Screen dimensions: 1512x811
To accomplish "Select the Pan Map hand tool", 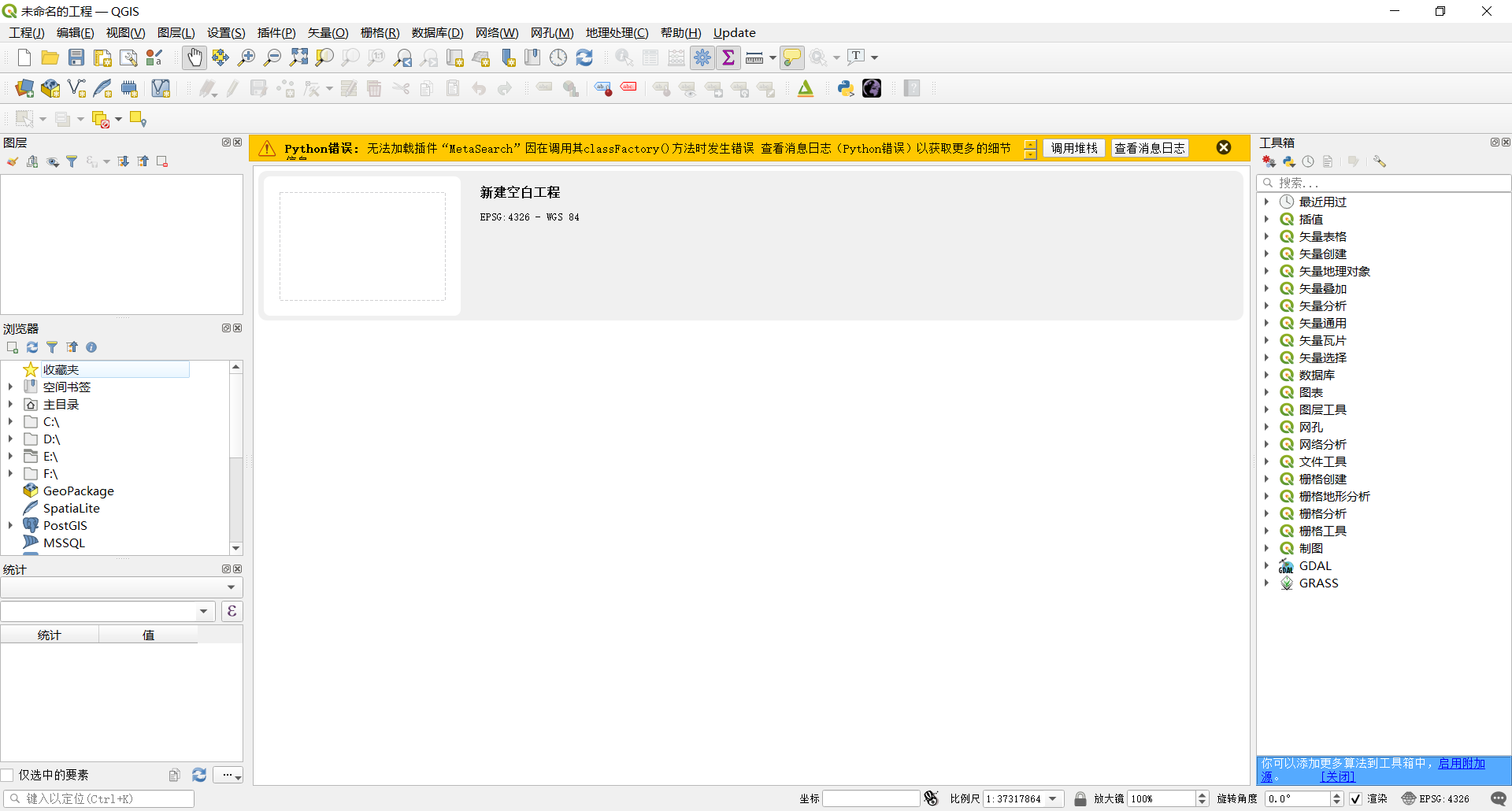I will [x=195, y=57].
